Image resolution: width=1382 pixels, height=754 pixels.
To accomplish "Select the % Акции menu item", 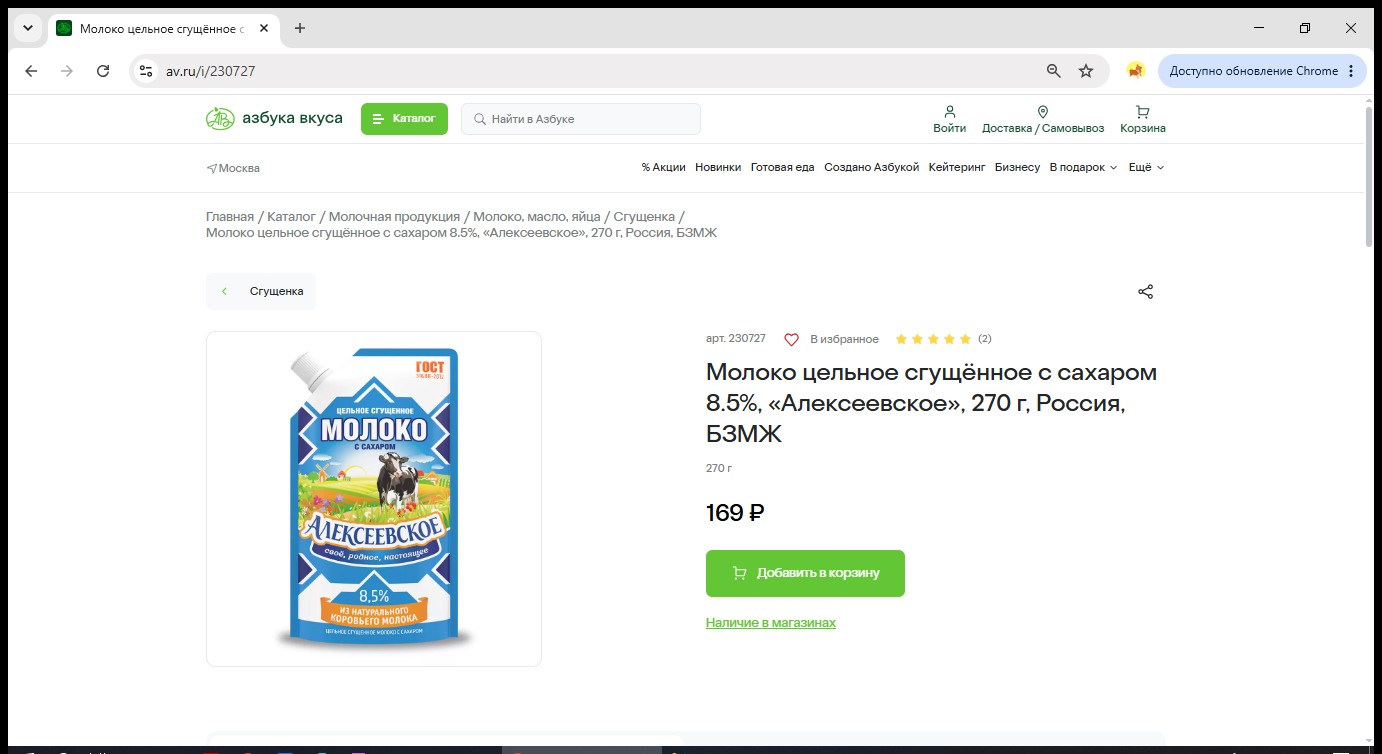I will coord(664,168).
